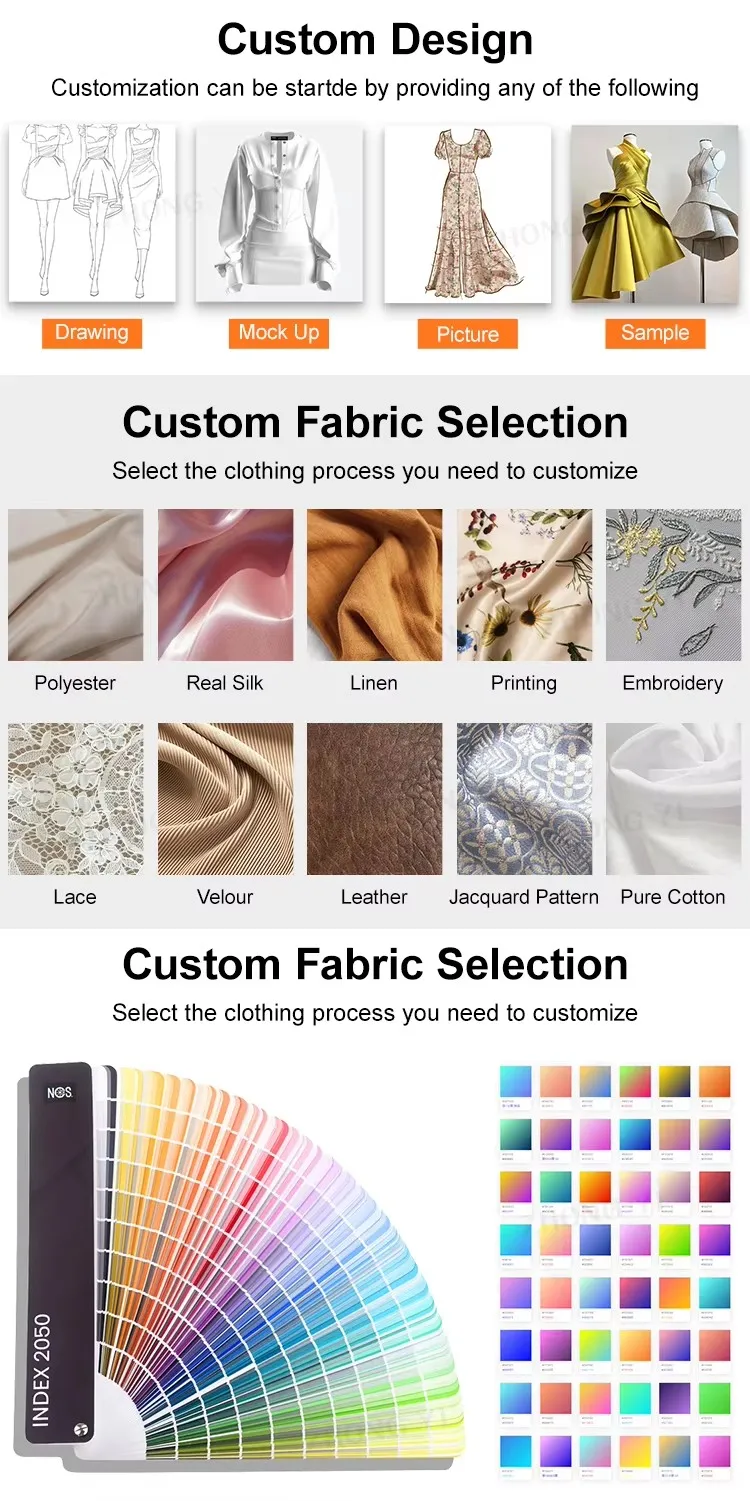750x1501 pixels.
Task: Choose the brown Leather texture swatch
Action: (x=374, y=799)
